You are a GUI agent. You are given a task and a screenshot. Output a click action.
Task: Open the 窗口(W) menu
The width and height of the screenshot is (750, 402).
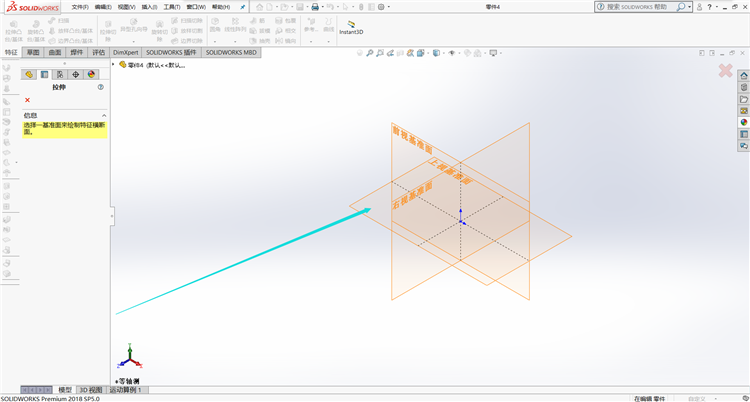pos(196,7)
